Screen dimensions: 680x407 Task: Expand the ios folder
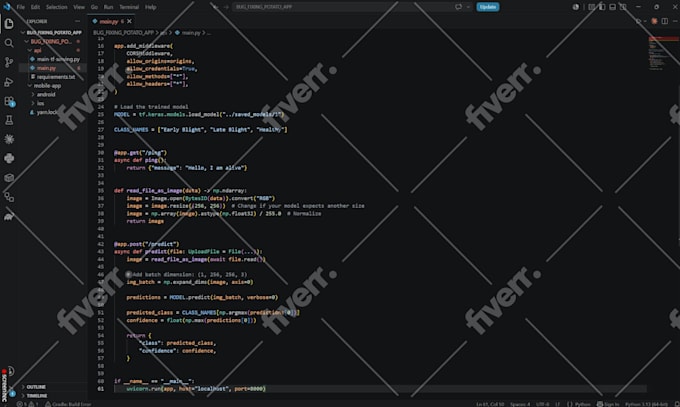pyautogui.click(x=52, y=103)
